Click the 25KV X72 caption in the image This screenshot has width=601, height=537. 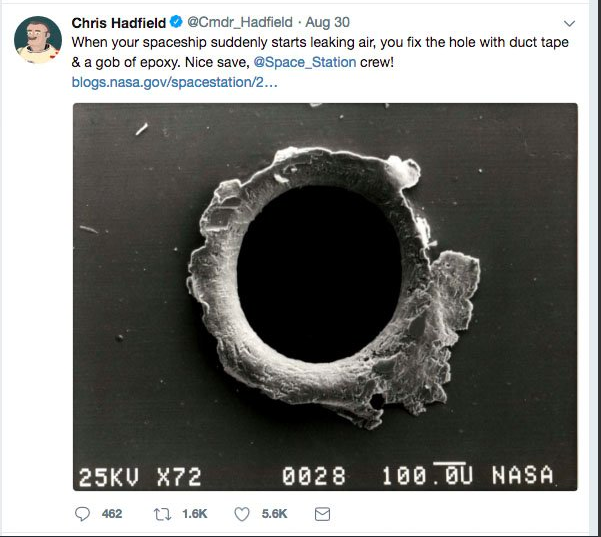click(140, 477)
